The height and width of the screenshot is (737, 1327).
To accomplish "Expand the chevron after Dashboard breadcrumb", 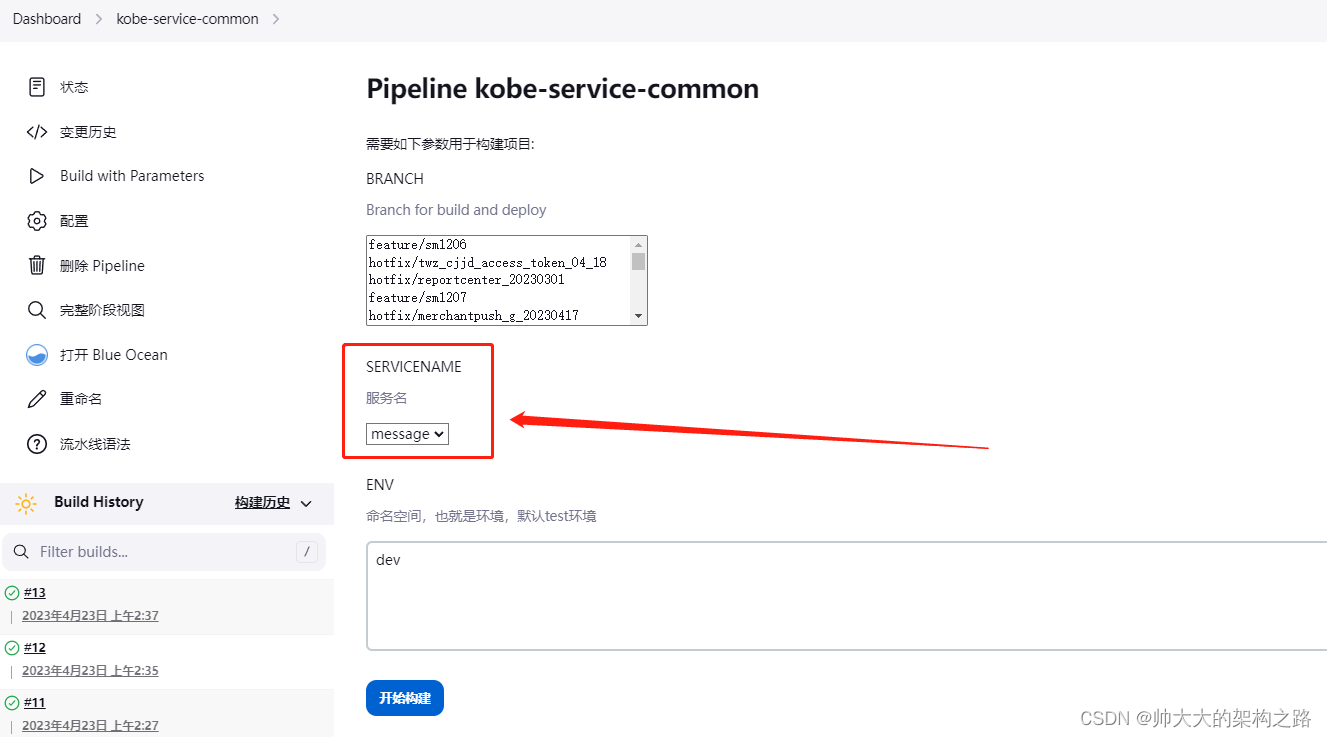I will coord(99,19).
